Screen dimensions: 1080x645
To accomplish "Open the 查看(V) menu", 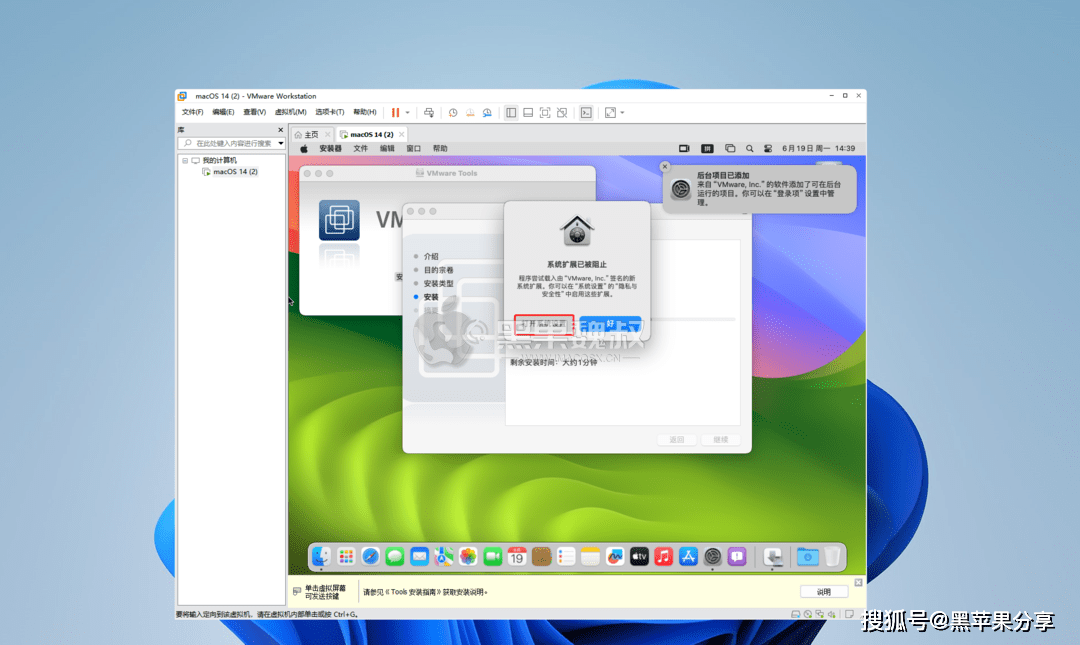I will pyautogui.click(x=254, y=112).
